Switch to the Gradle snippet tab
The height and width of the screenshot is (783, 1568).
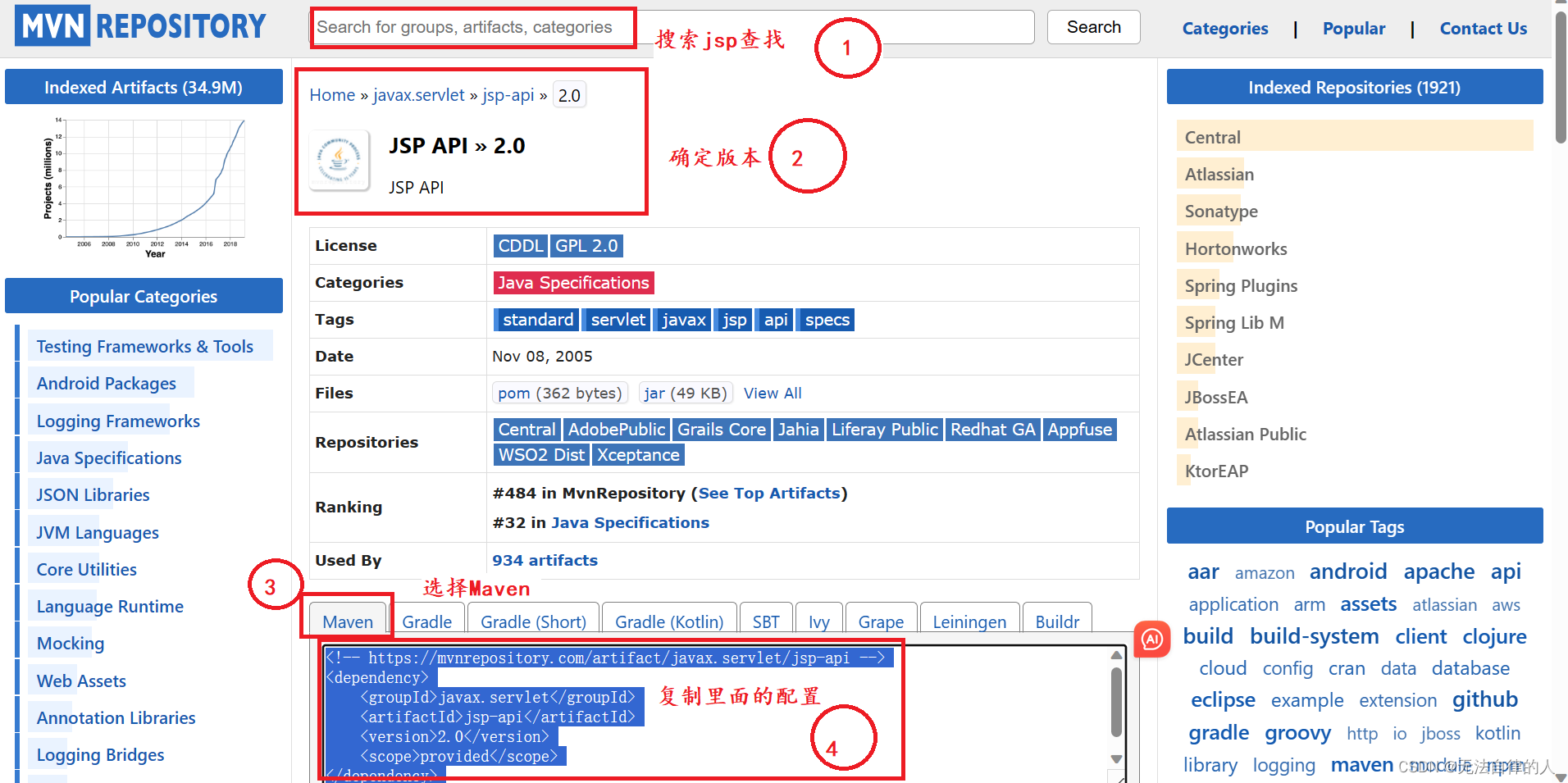[x=426, y=621]
